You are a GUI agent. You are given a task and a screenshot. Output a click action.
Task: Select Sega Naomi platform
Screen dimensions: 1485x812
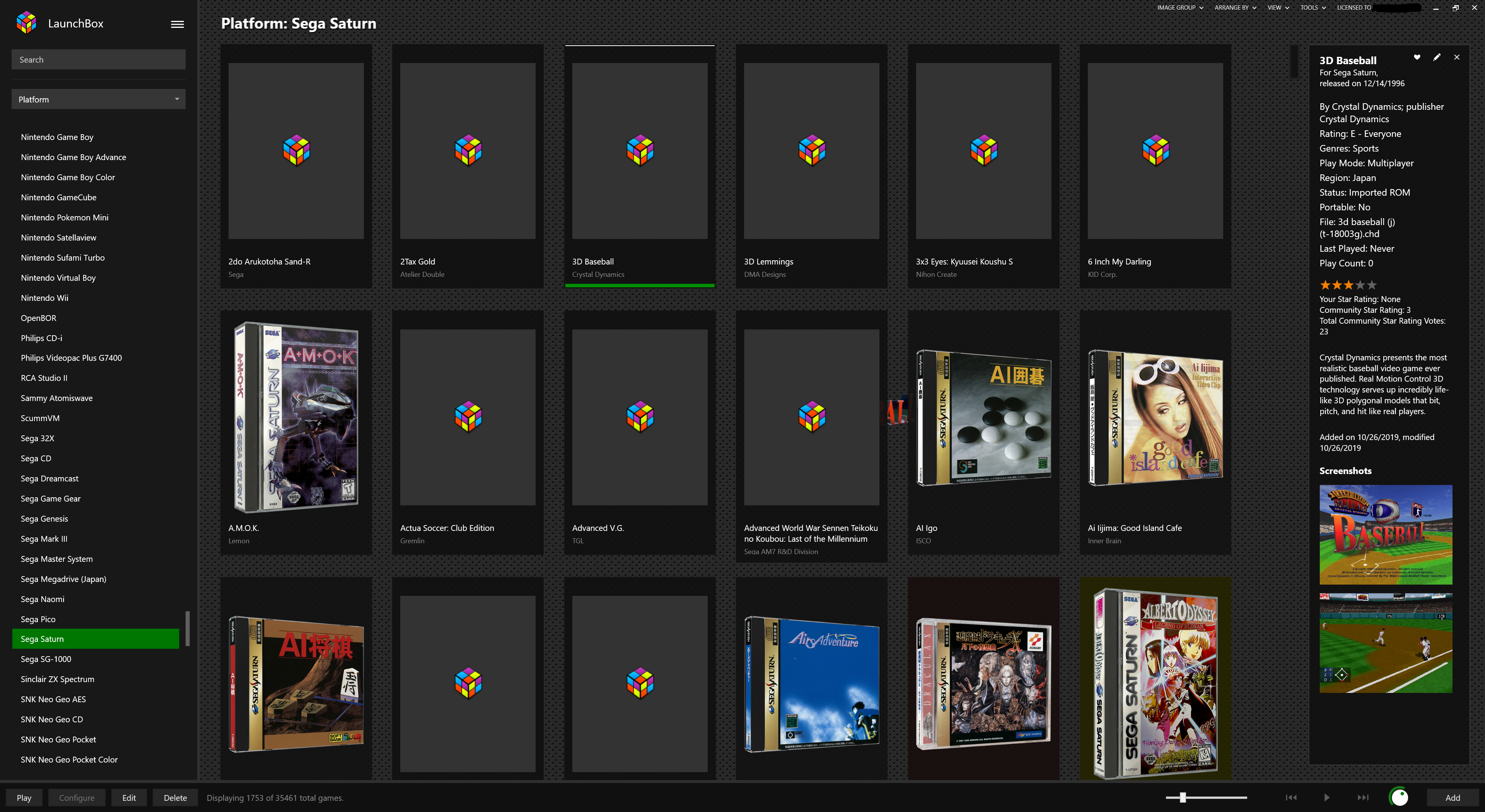(x=43, y=599)
